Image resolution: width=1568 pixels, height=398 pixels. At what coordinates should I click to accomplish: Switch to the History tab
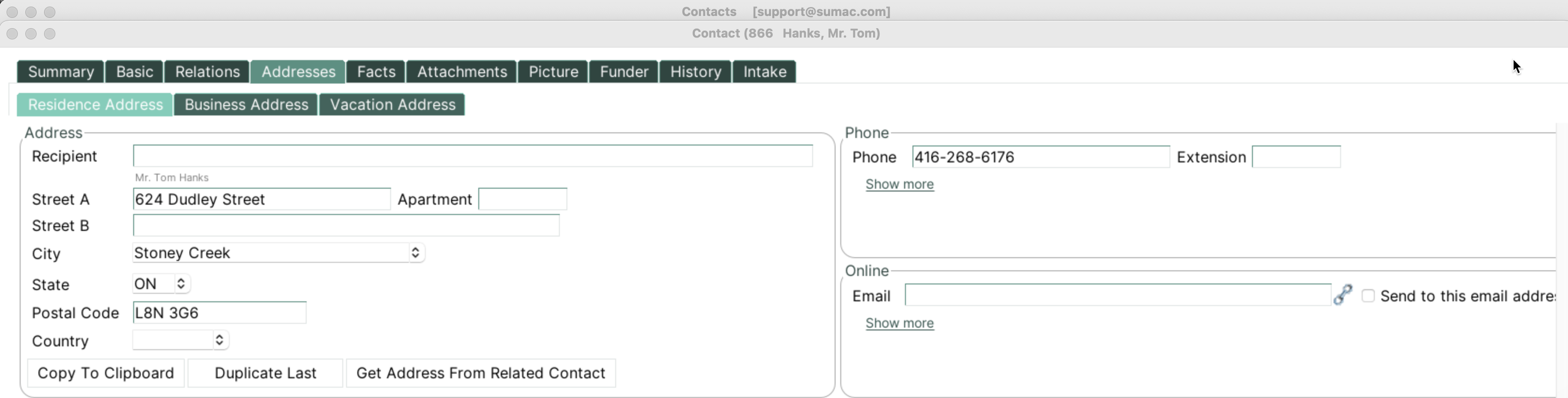[696, 71]
